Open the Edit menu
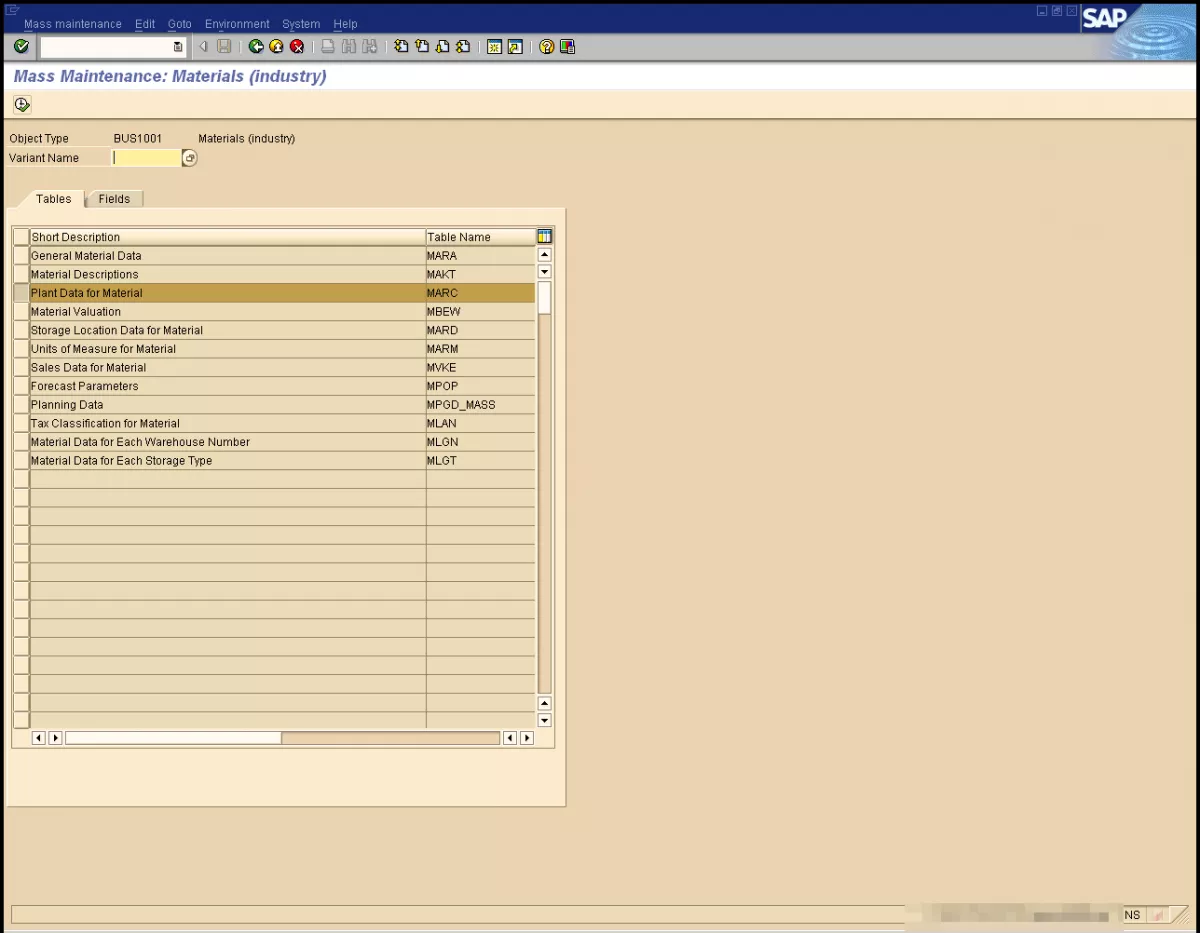This screenshot has height=933, width=1200. (x=145, y=24)
